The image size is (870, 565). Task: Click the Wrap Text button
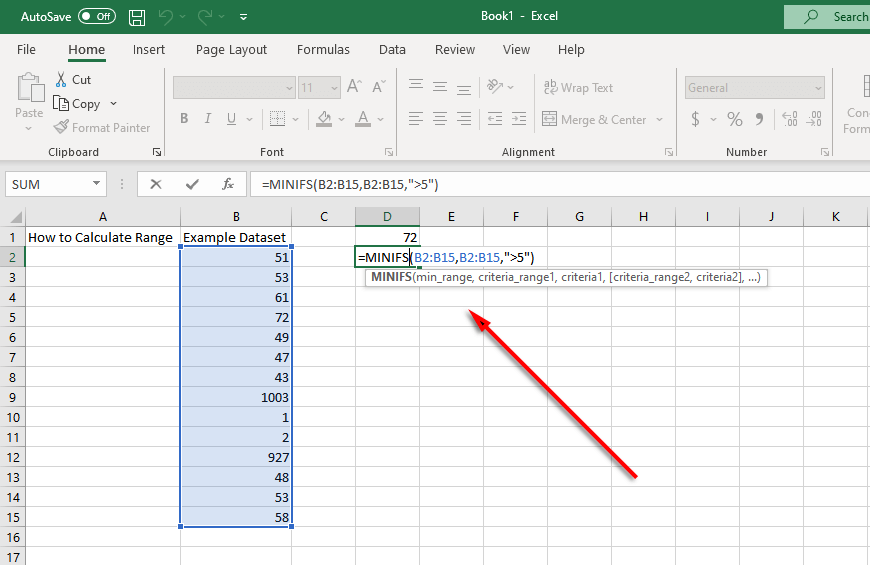point(578,88)
